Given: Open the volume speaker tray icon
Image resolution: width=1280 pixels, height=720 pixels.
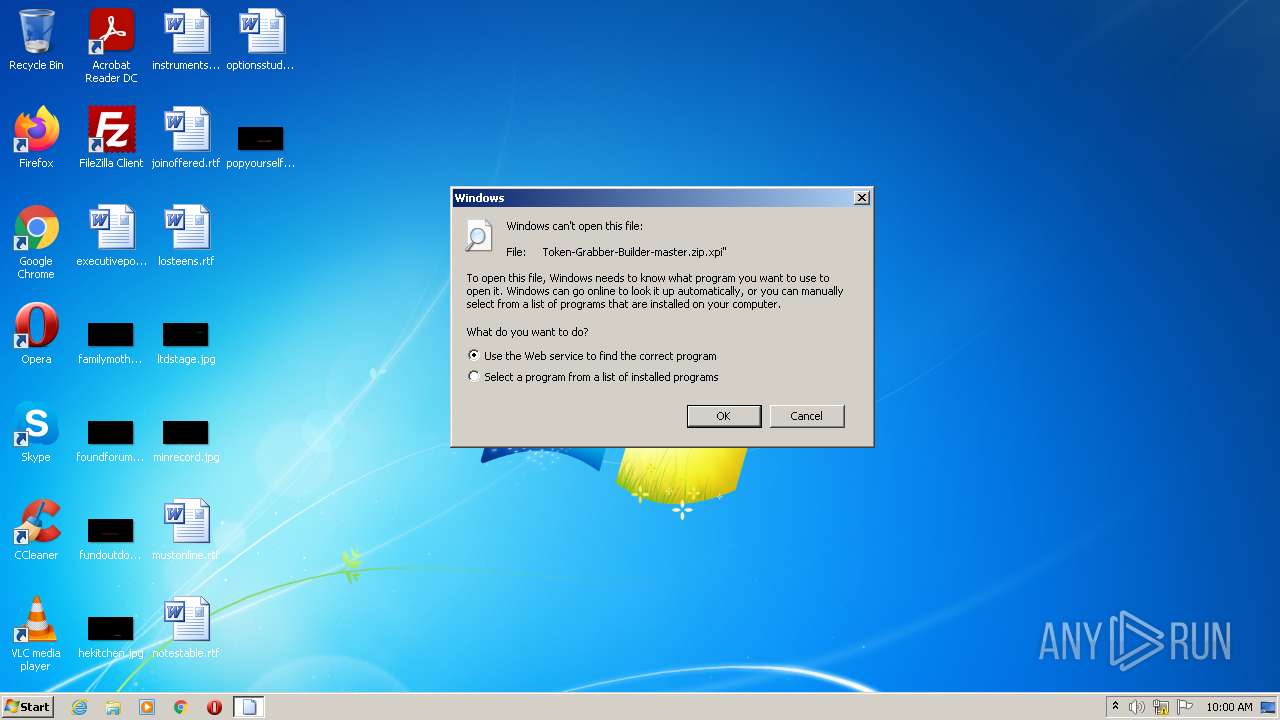Looking at the screenshot, I should coord(1136,707).
